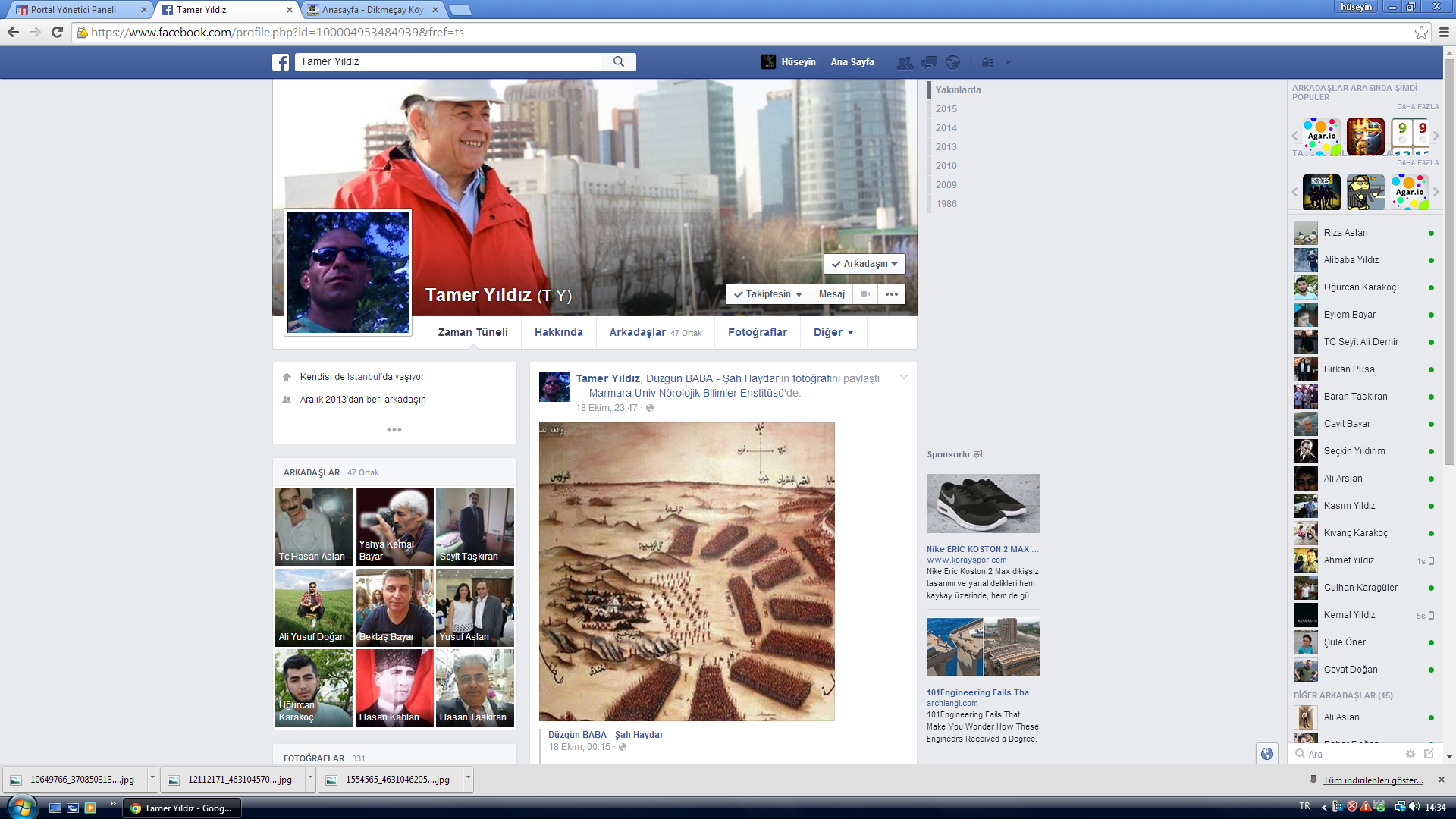Viewport: 1456px width, 819px height.
Task: Open chat options gear icon
Action: tap(1410, 754)
